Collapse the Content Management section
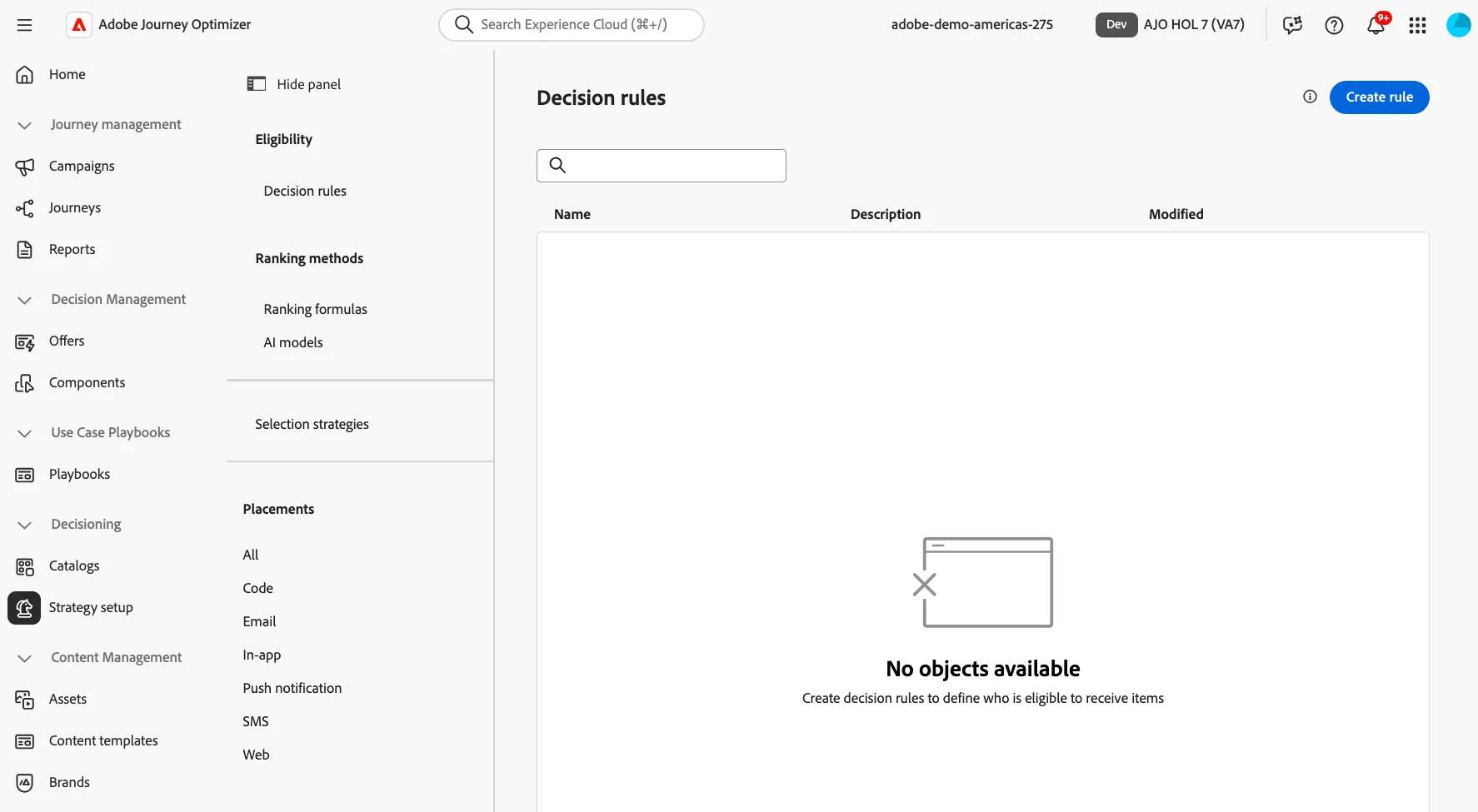This screenshot has height=812, width=1478. pos(25,658)
